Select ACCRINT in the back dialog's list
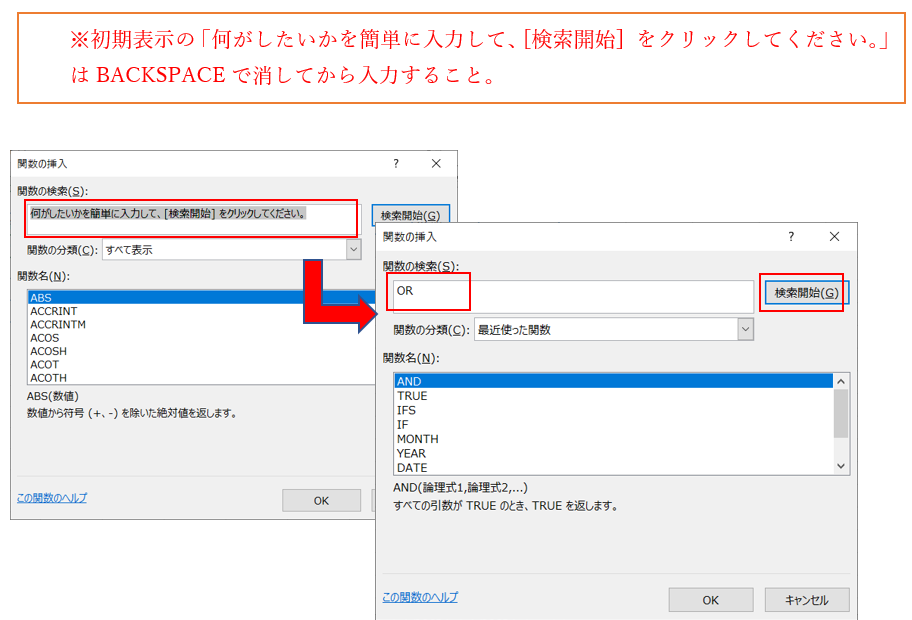Screen dimensions: 912x620 (53, 311)
